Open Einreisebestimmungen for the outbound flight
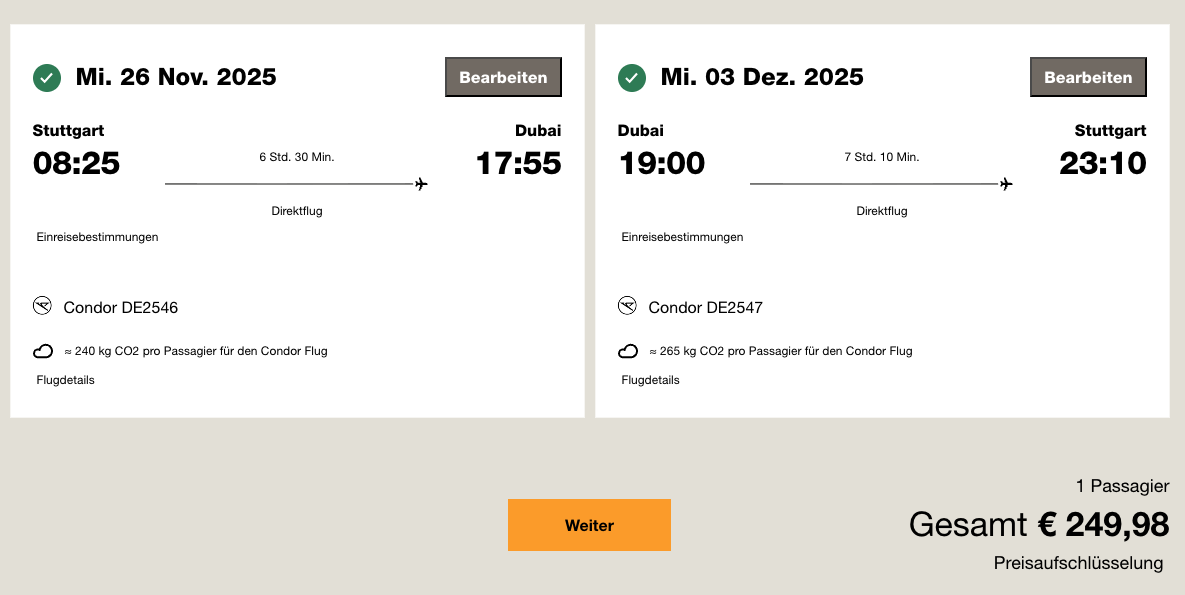The width and height of the screenshot is (1185, 595). [97, 237]
